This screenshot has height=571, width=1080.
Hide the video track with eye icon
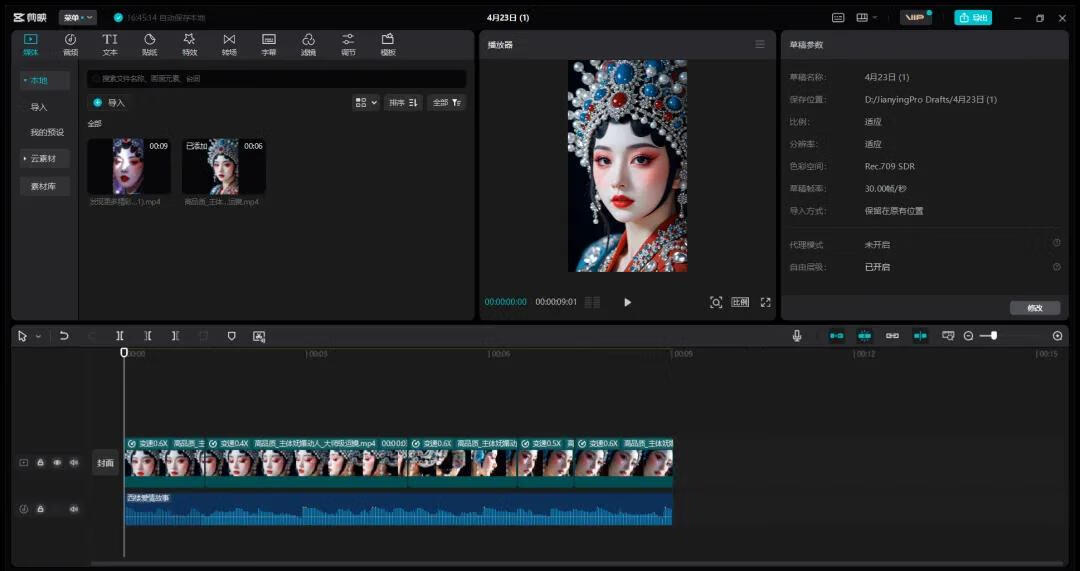tap(57, 463)
